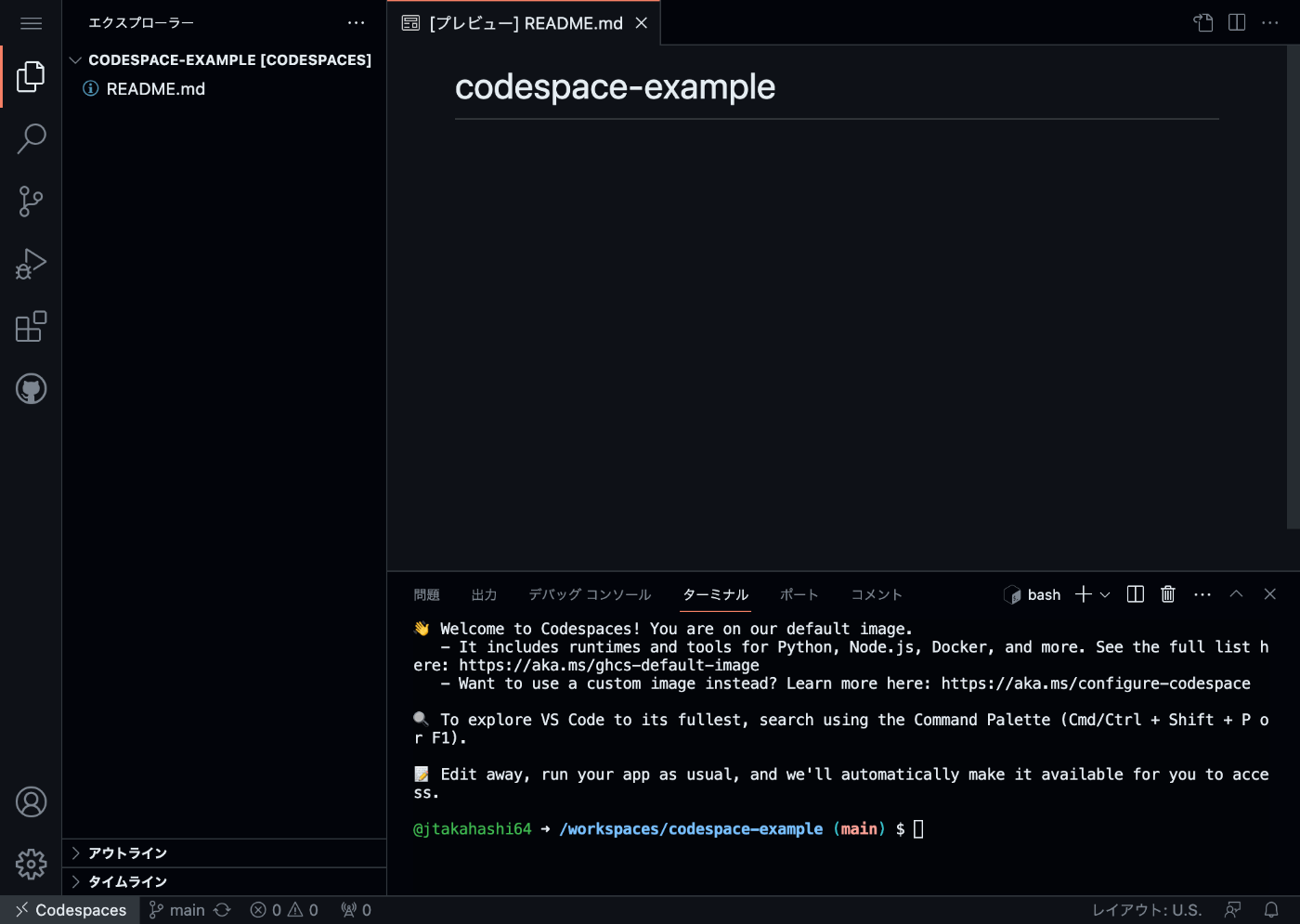Expand the アウトライン section
This screenshot has width=1300, height=924.
tap(224, 853)
